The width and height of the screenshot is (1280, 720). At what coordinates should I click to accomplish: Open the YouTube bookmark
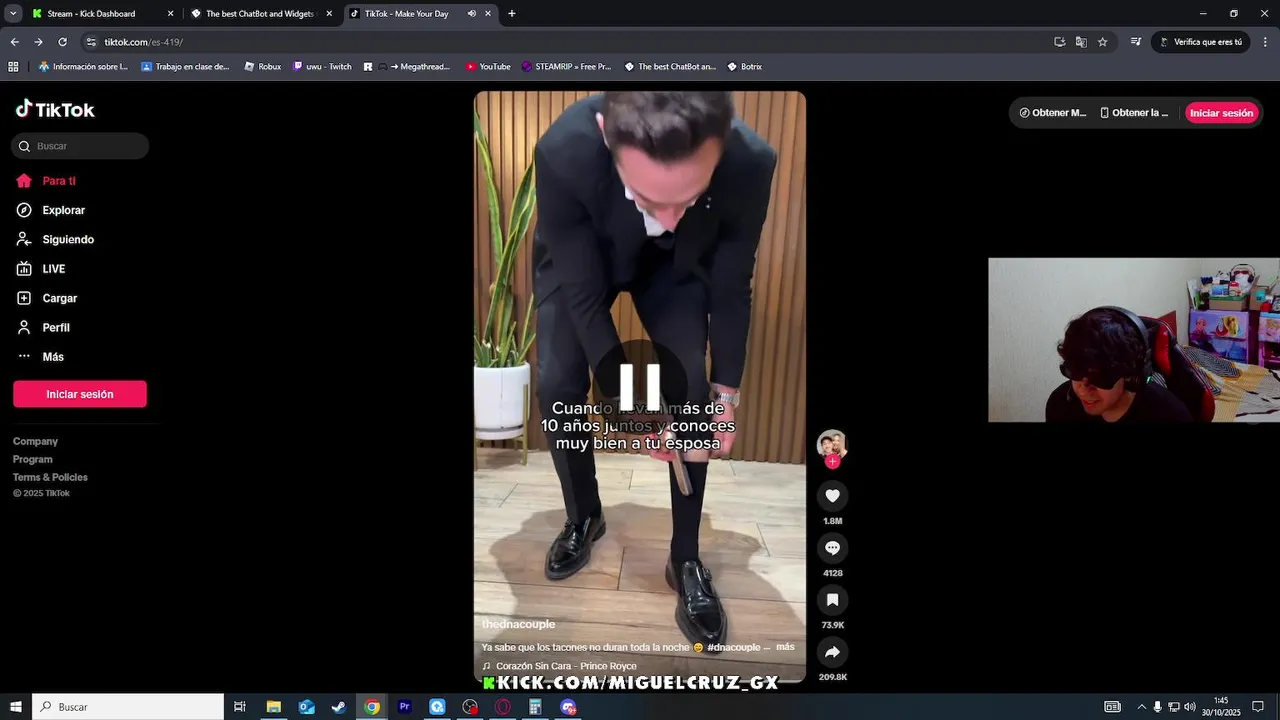[488, 67]
